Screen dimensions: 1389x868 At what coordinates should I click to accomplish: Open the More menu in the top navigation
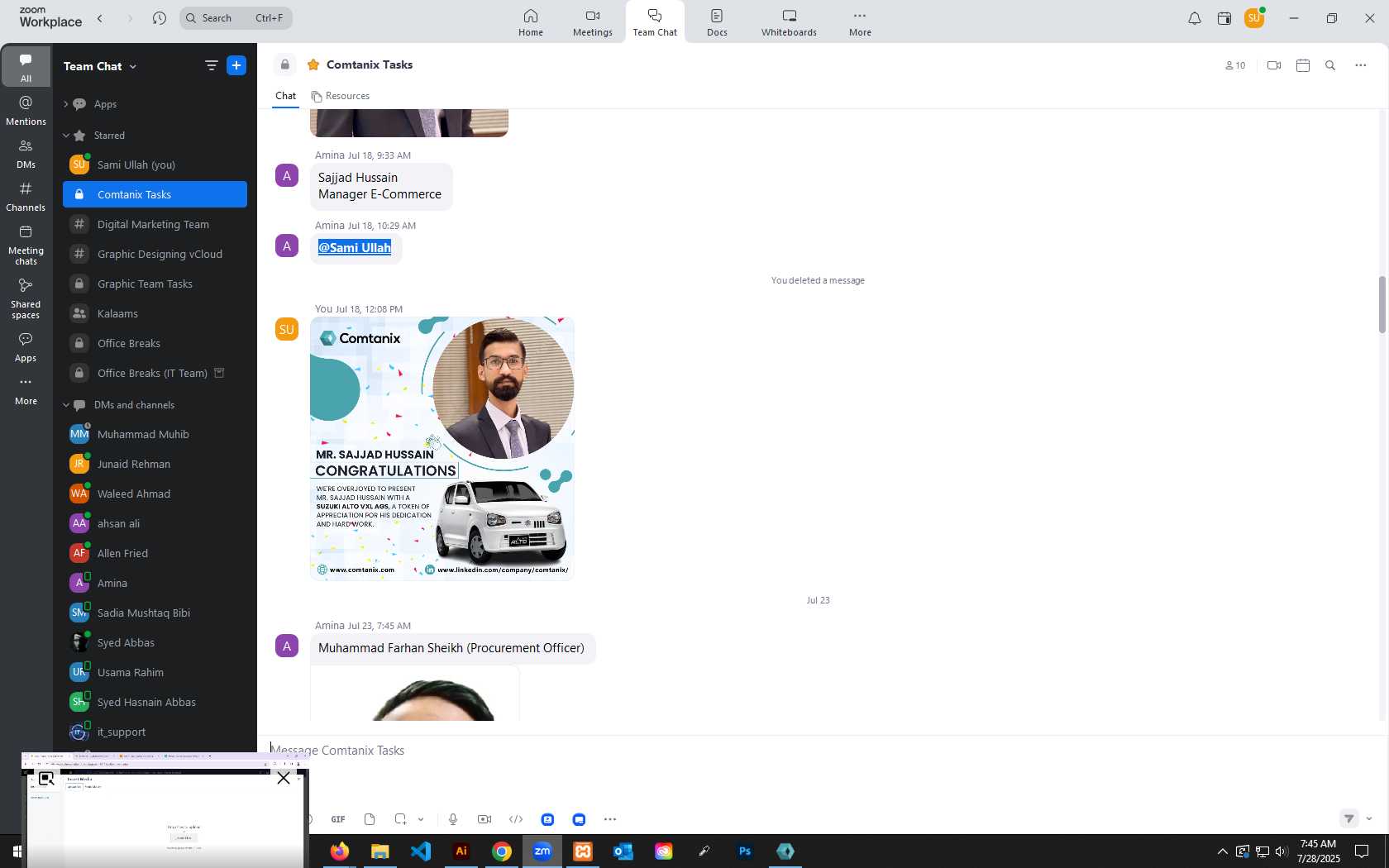pyautogui.click(x=860, y=22)
